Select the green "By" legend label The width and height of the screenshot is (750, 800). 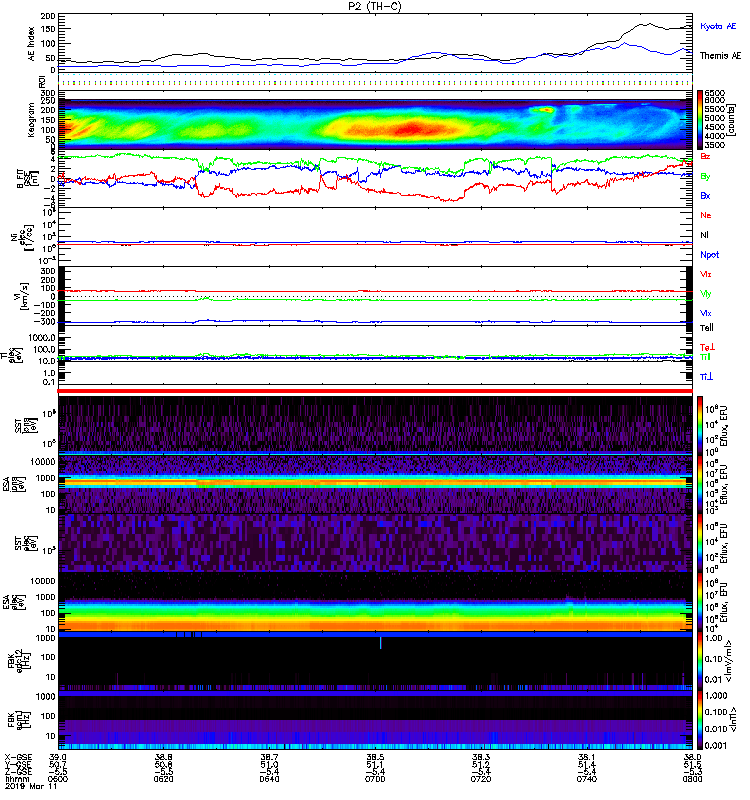tap(705, 177)
